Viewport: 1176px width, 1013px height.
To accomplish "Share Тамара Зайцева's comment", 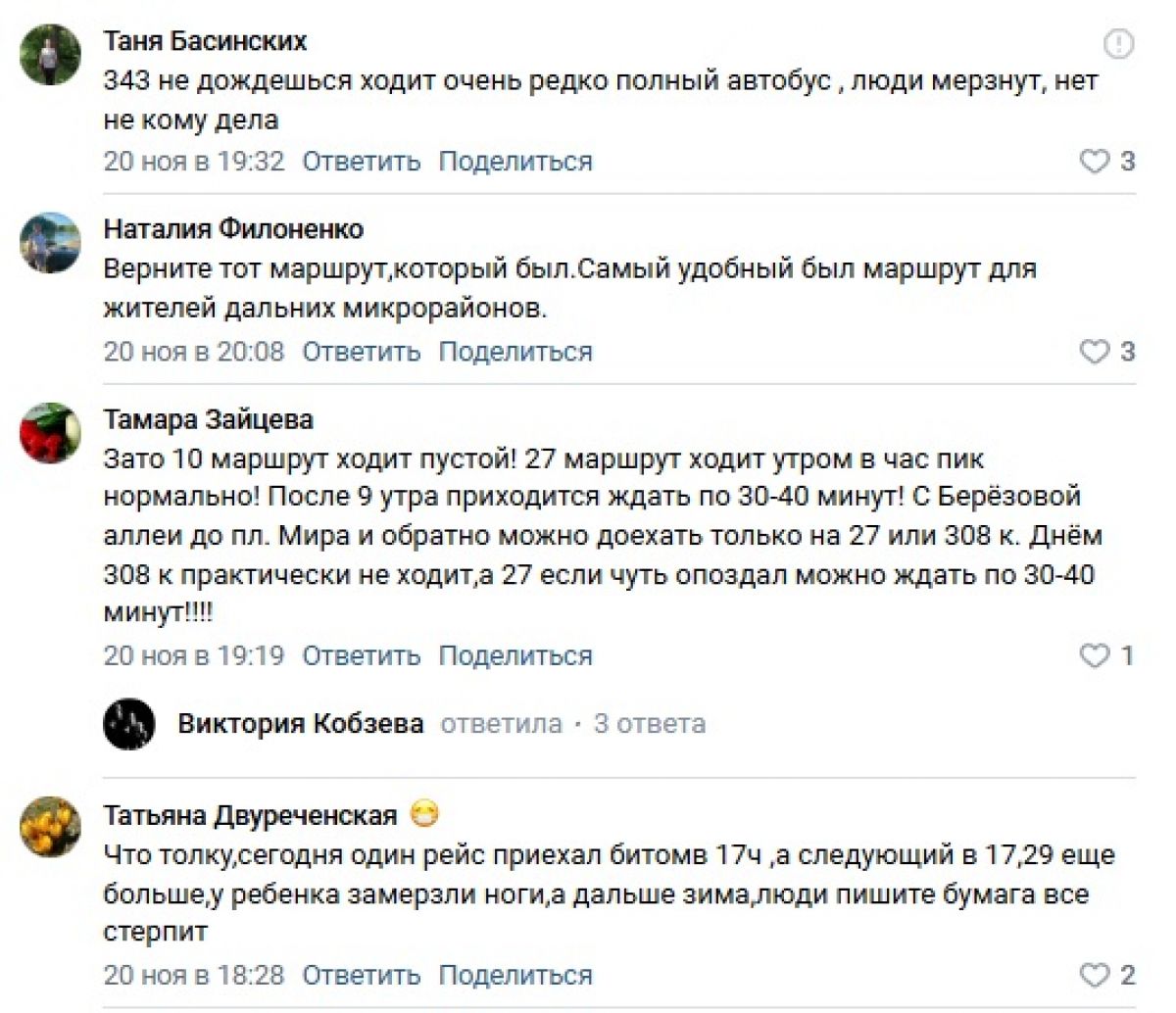I will pyautogui.click(x=515, y=656).
